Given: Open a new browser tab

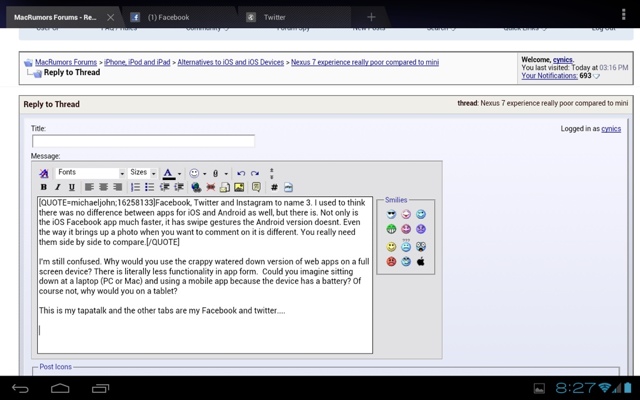Looking at the screenshot, I should (x=371, y=17).
